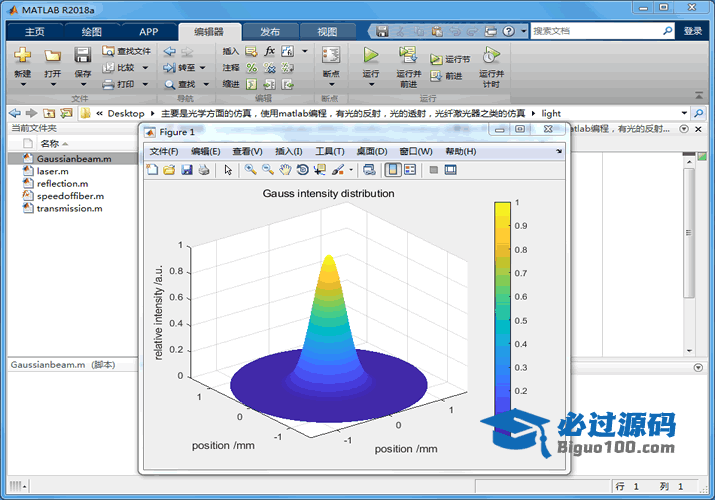This screenshot has height=500, width=715.
Task: Toggle the Show Plot Tools button
Action: point(451,170)
